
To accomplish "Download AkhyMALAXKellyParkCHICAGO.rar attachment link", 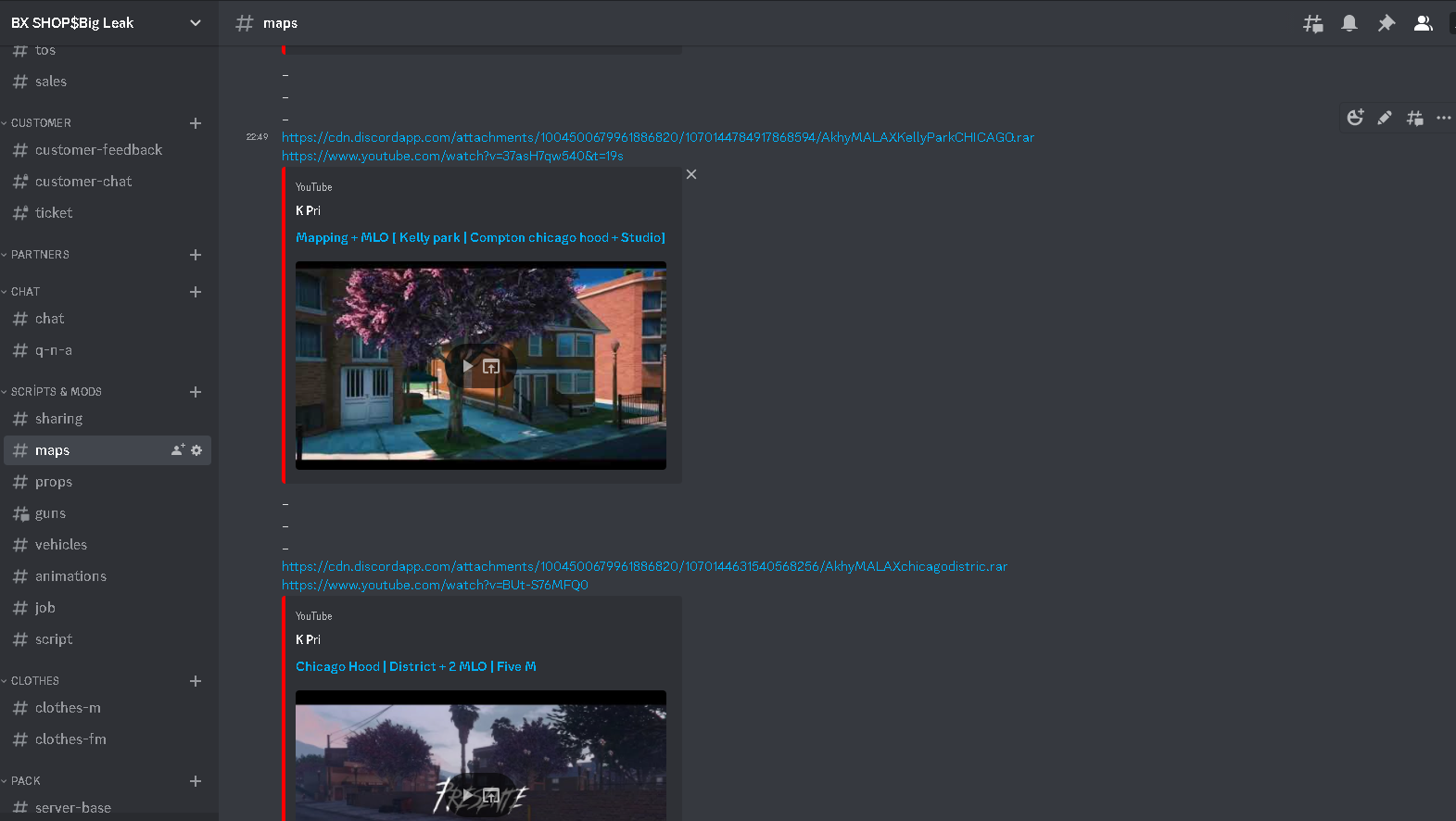I will click(x=658, y=137).
